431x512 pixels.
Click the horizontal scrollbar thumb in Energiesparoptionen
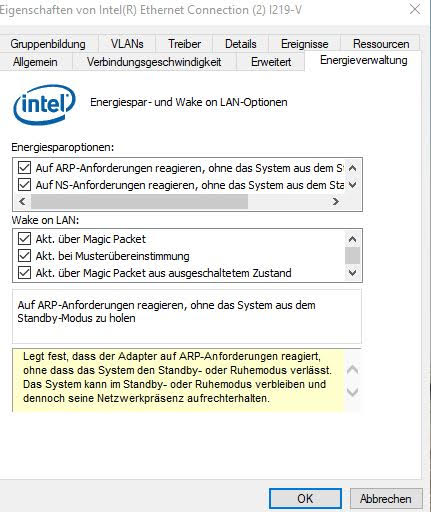point(139,201)
